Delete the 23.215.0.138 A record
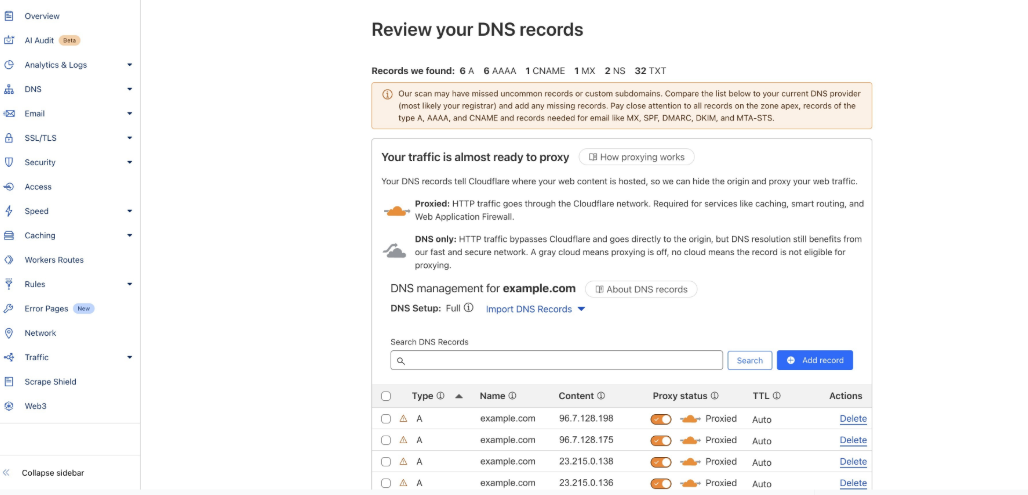Image resolution: width=1028 pixels, height=495 pixels. [x=852, y=462]
